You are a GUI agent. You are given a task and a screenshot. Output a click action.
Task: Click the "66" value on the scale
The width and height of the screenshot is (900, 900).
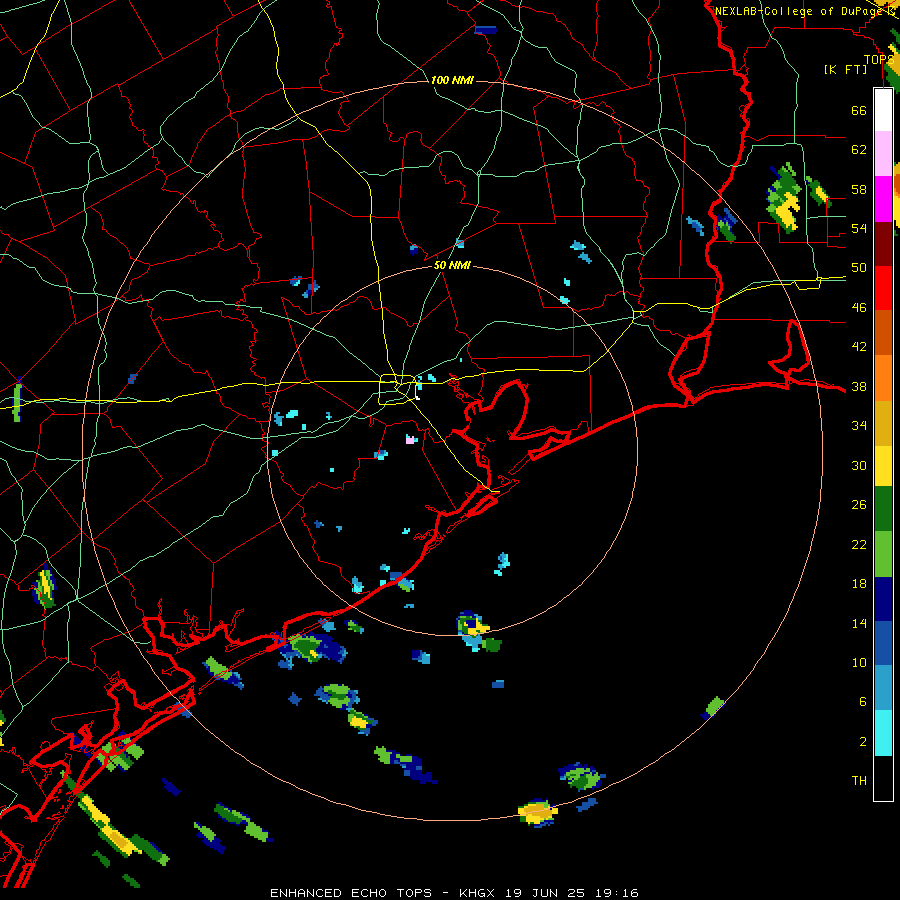(859, 110)
